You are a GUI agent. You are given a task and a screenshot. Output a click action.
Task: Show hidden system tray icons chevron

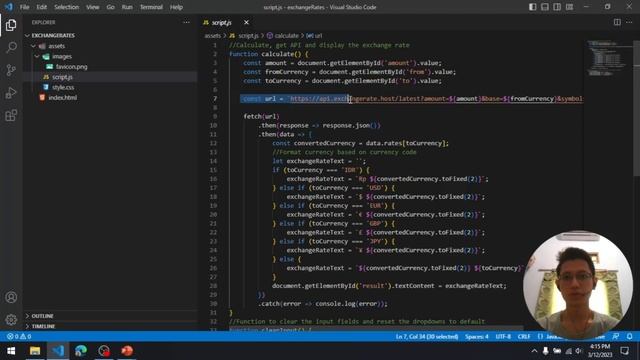[534, 351]
